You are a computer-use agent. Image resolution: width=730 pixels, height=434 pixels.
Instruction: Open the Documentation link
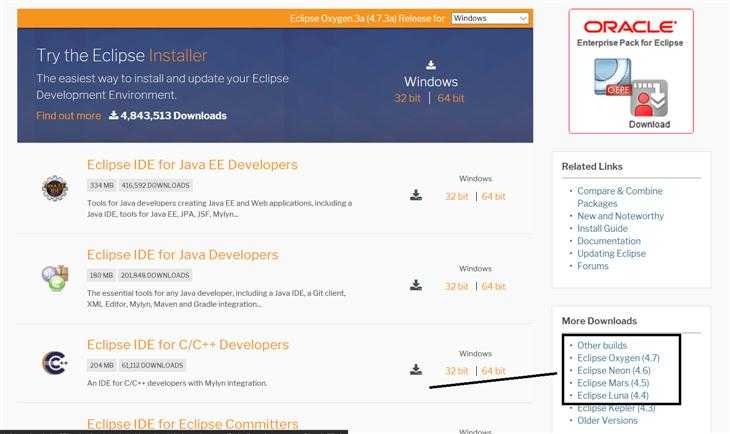click(609, 241)
